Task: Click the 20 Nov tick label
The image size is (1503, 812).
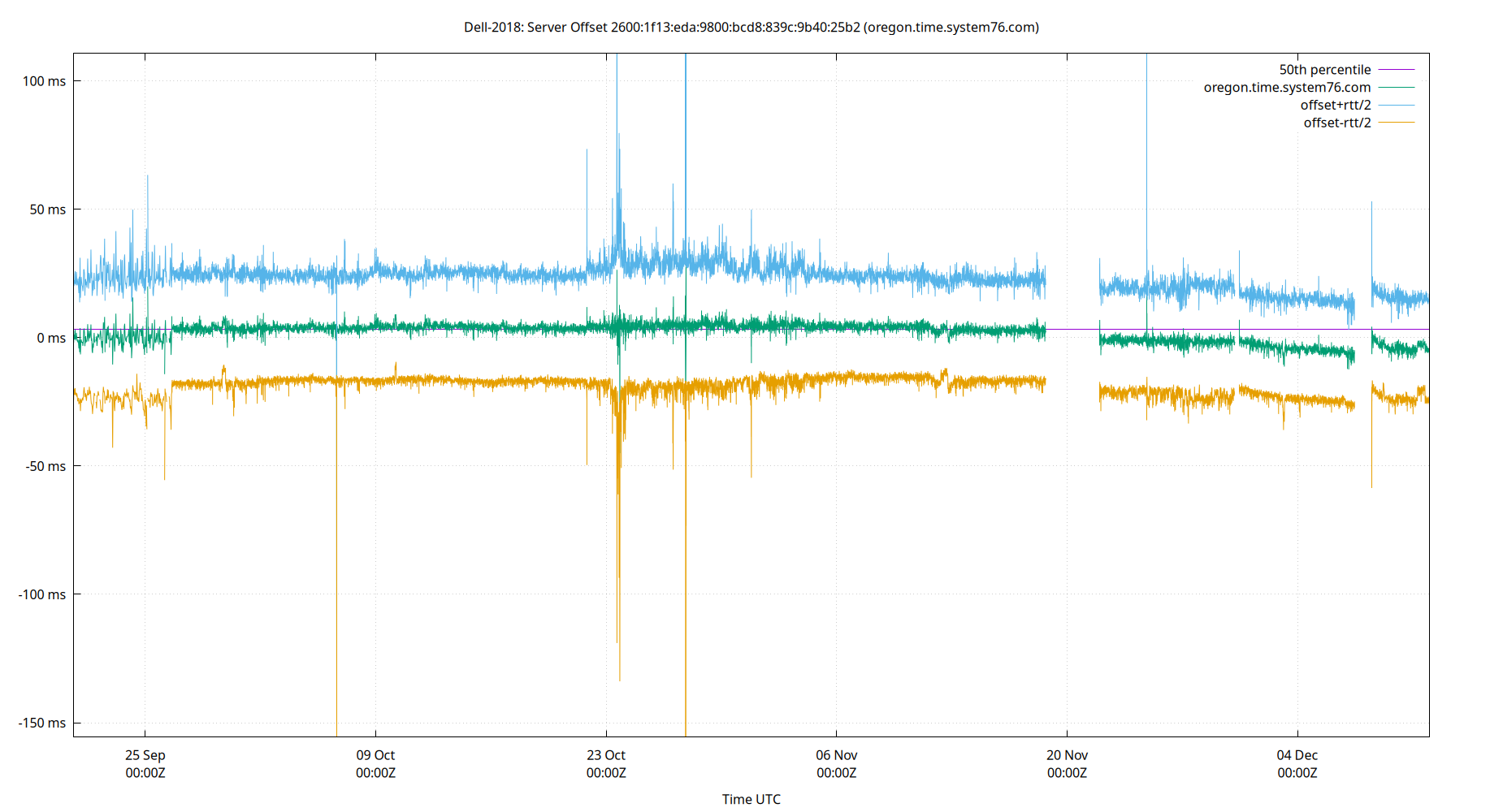Action: [1067, 755]
